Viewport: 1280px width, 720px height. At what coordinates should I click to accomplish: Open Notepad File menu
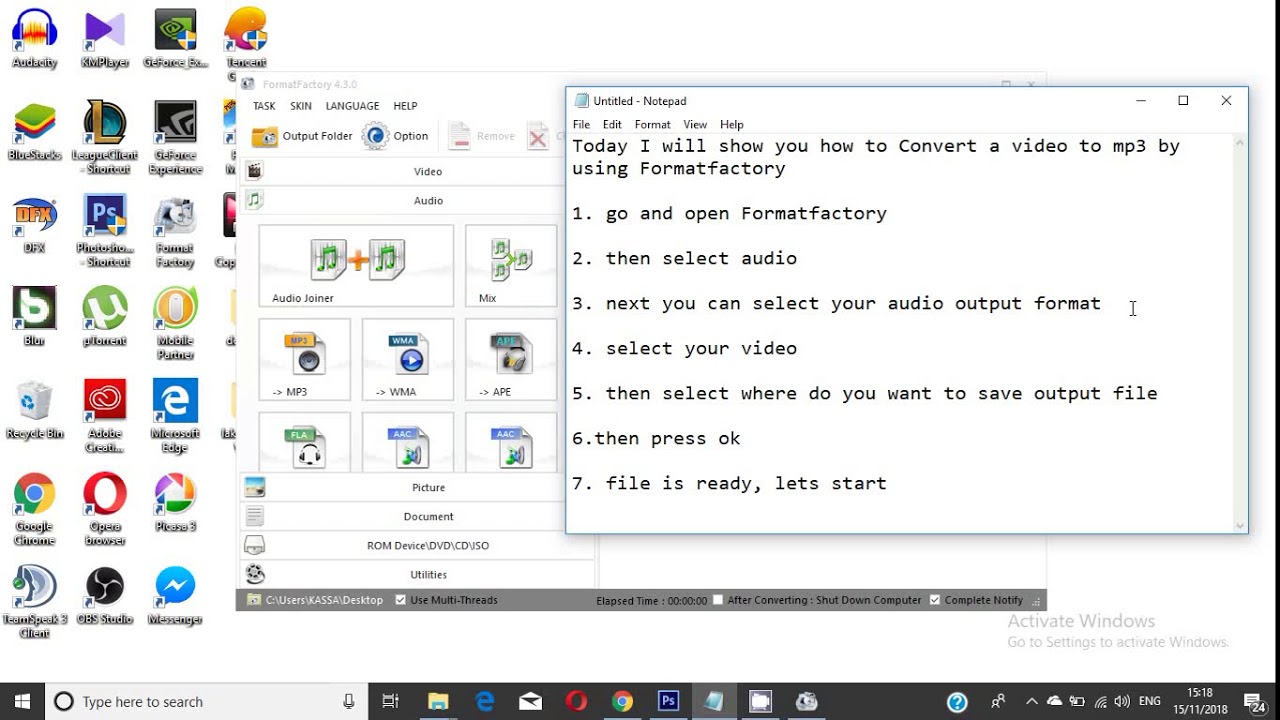581,125
